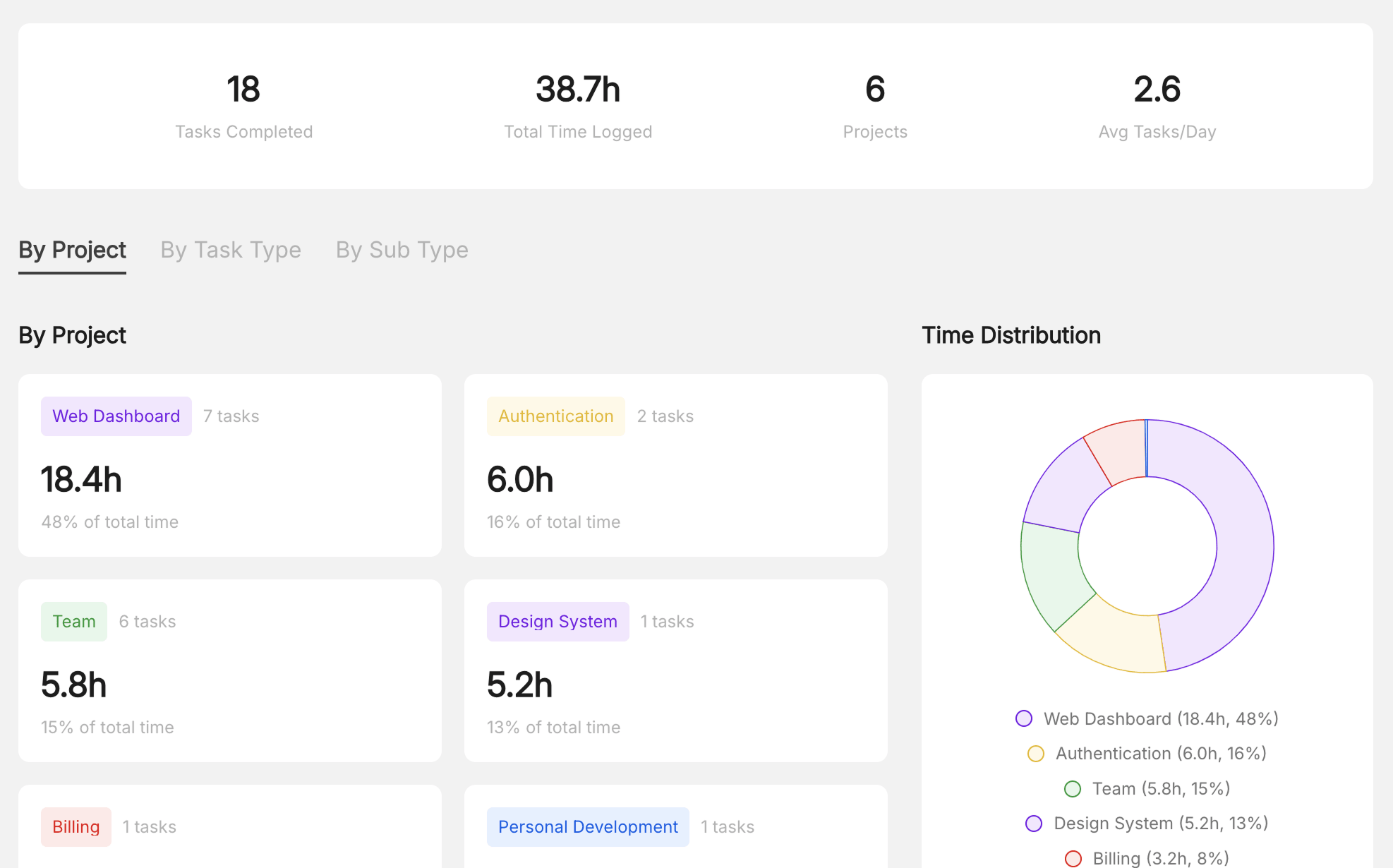Select the Design System card

[x=675, y=670]
